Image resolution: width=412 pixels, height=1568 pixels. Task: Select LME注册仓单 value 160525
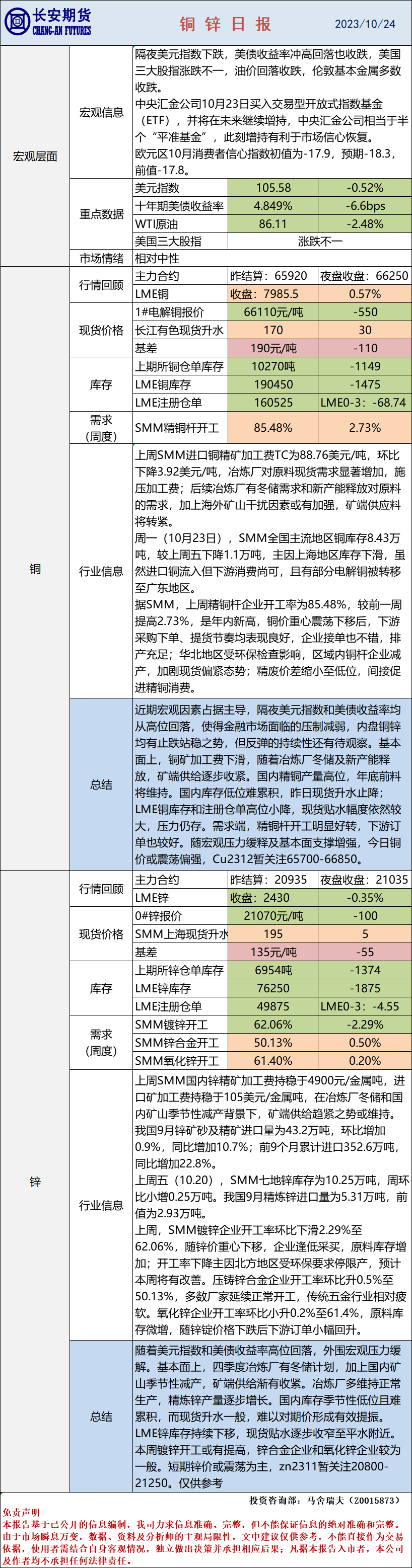point(273,403)
